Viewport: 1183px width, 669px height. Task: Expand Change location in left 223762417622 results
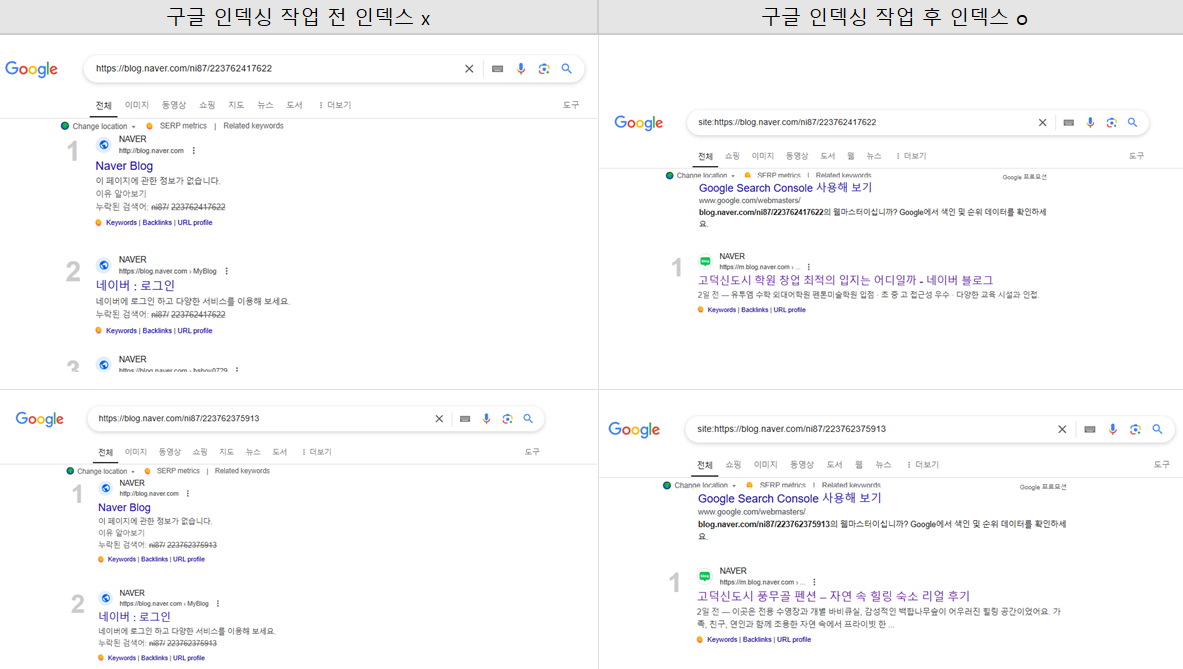[99, 126]
